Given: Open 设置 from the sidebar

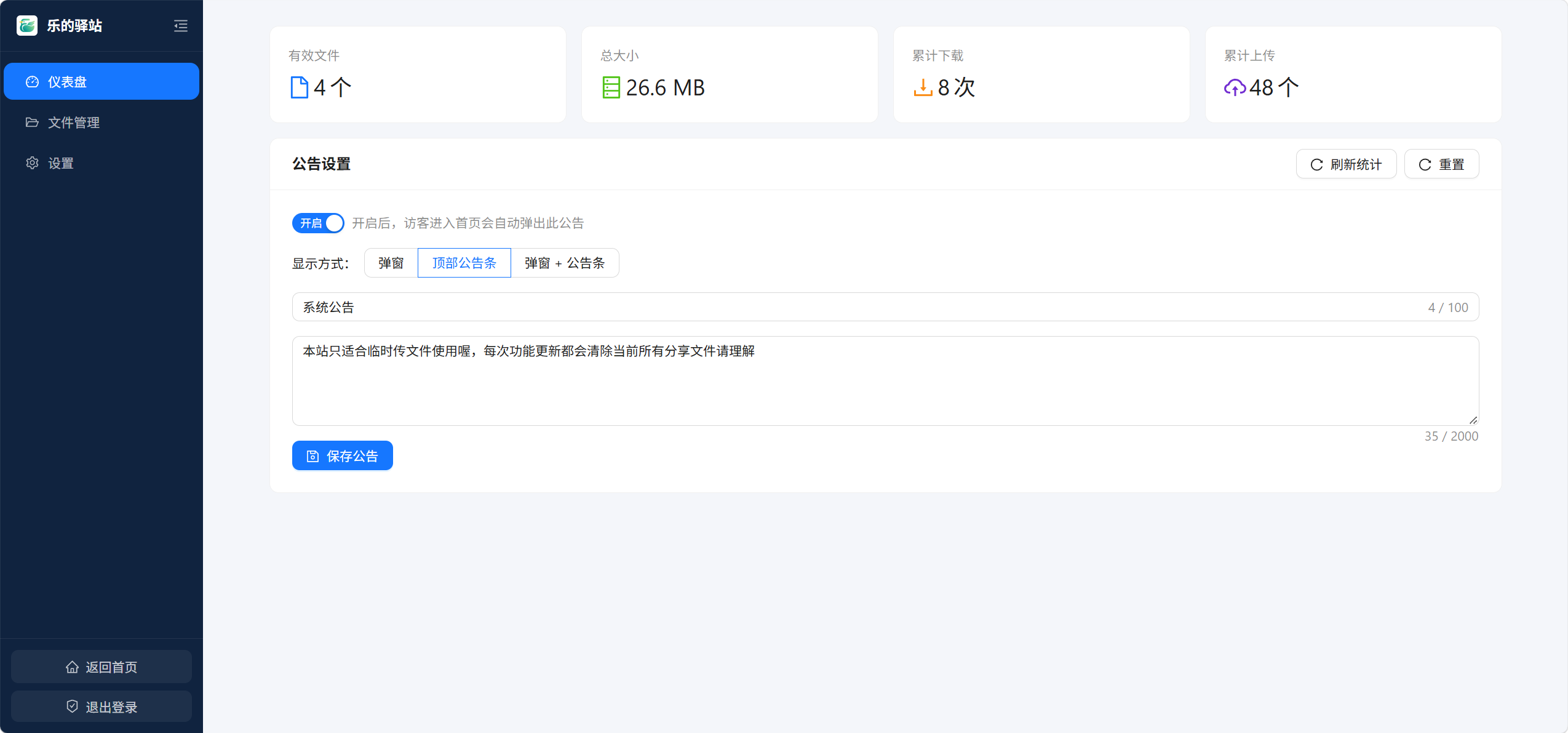Looking at the screenshot, I should coord(101,162).
